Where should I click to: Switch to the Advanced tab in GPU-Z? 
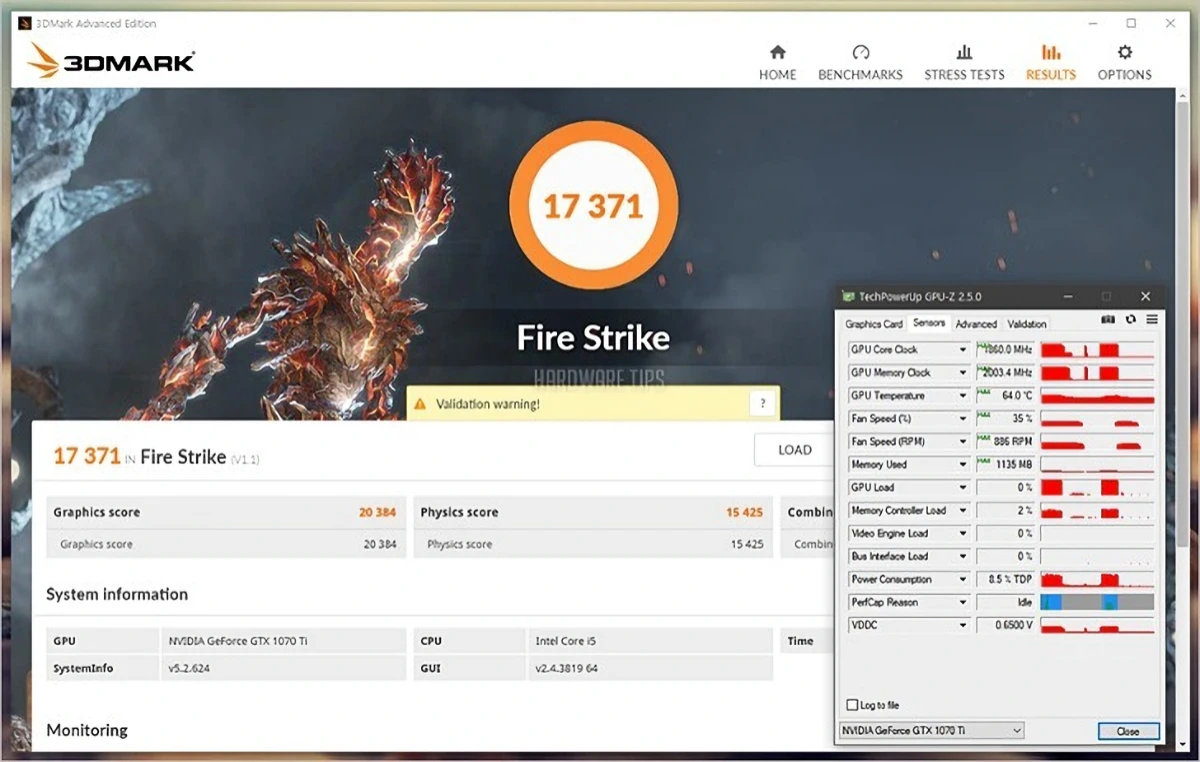point(976,324)
